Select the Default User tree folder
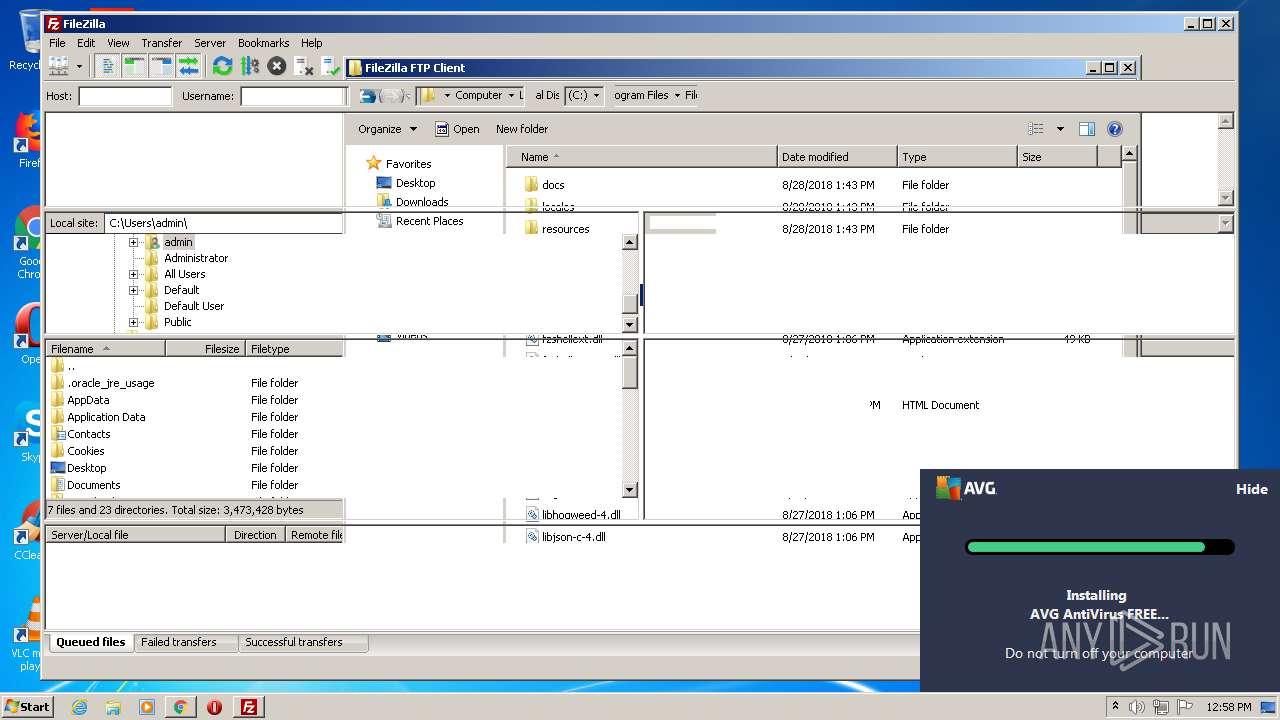The image size is (1280, 720). (x=194, y=306)
